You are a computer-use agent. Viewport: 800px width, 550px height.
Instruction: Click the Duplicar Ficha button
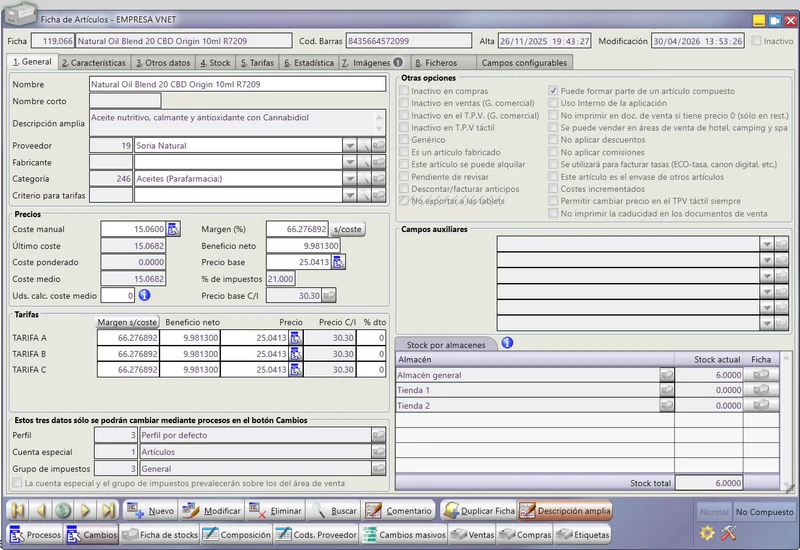click(x=479, y=510)
